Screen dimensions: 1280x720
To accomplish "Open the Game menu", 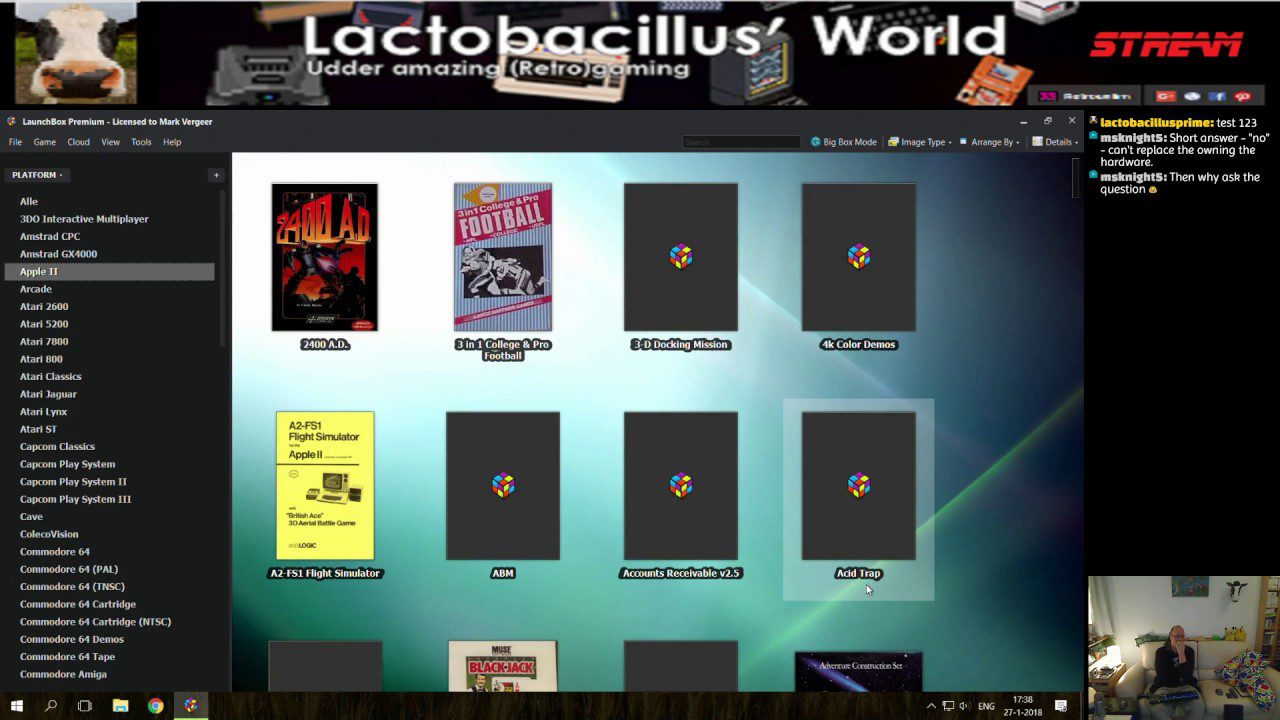I will [x=44, y=142].
